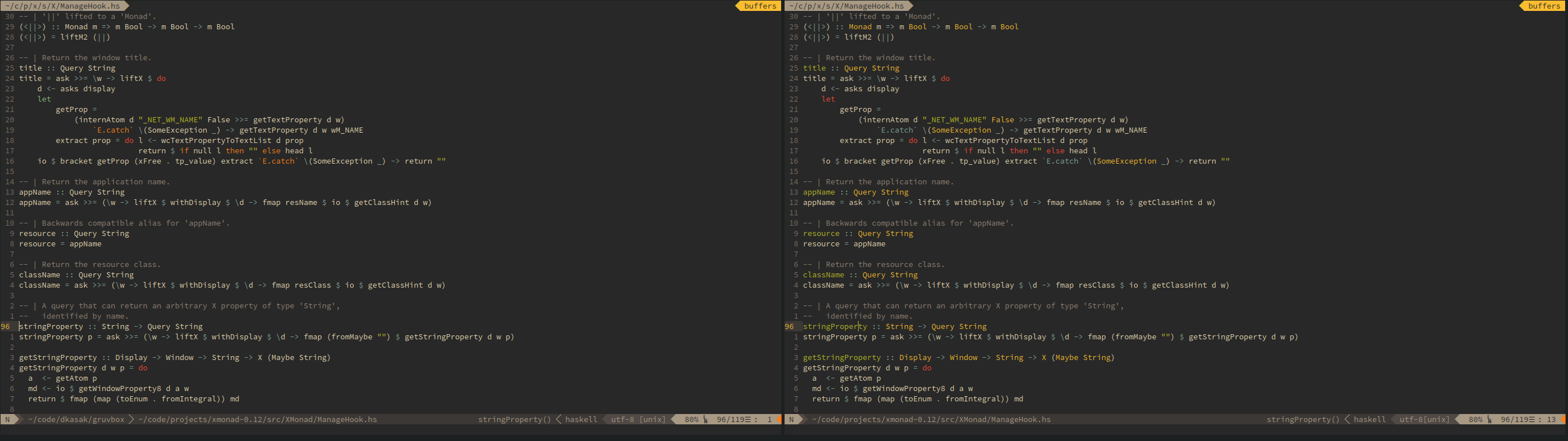This screenshot has width=1568, height=441.
Task: Click current line number 96 in right pane gutter
Action: point(790,327)
